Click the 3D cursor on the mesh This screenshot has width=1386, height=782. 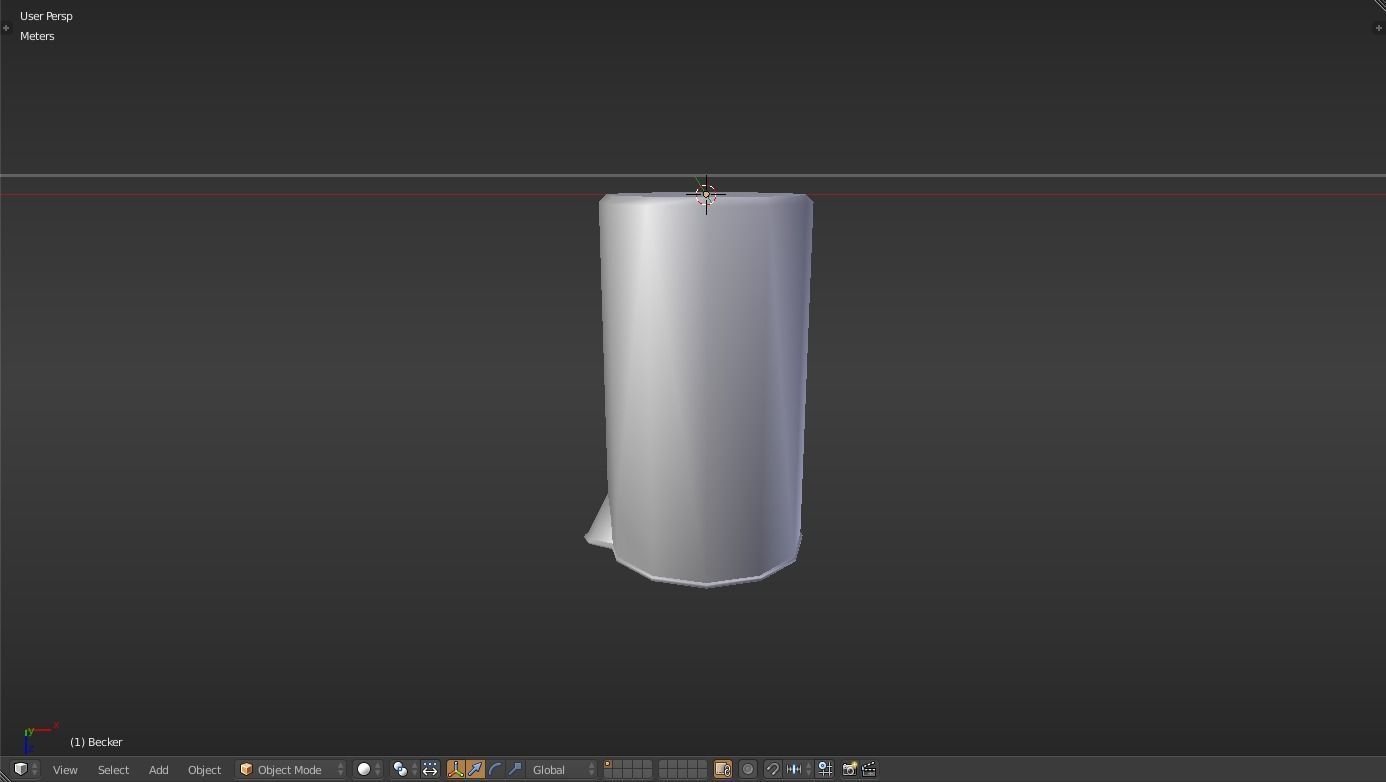pos(706,194)
